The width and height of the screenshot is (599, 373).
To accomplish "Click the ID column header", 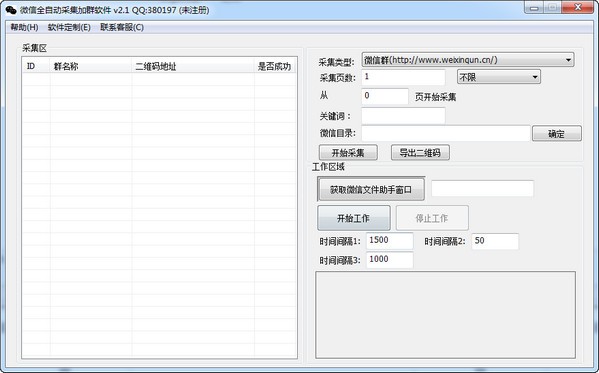I will coord(36,66).
